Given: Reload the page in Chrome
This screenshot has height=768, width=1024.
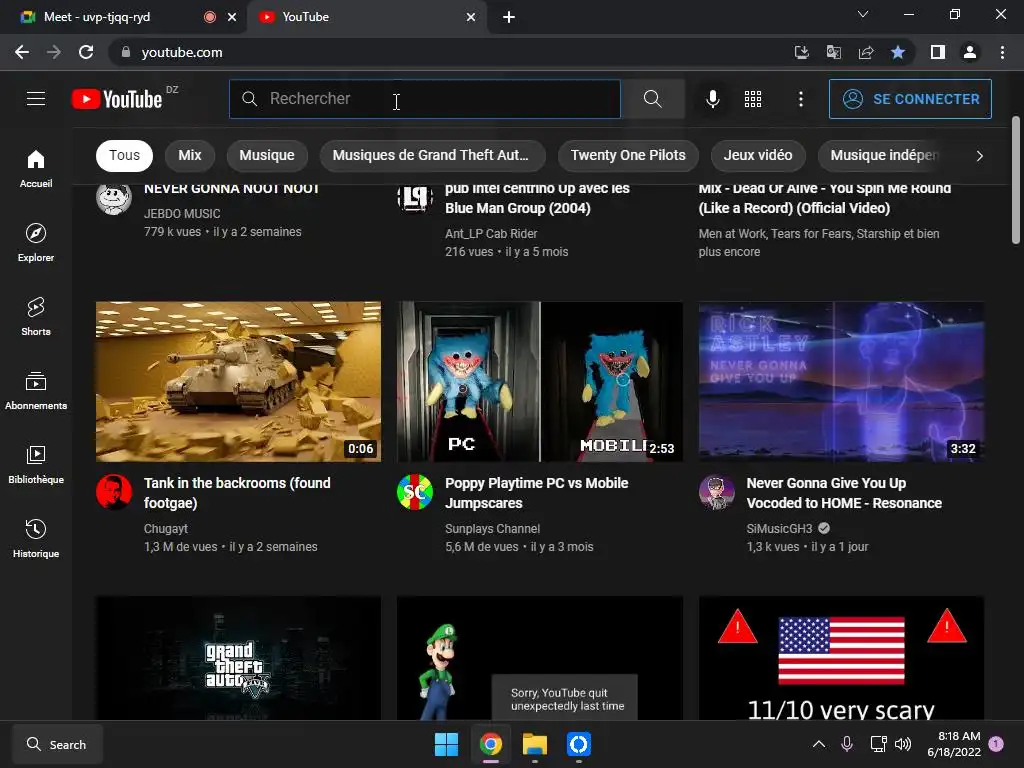Looking at the screenshot, I should 86,52.
